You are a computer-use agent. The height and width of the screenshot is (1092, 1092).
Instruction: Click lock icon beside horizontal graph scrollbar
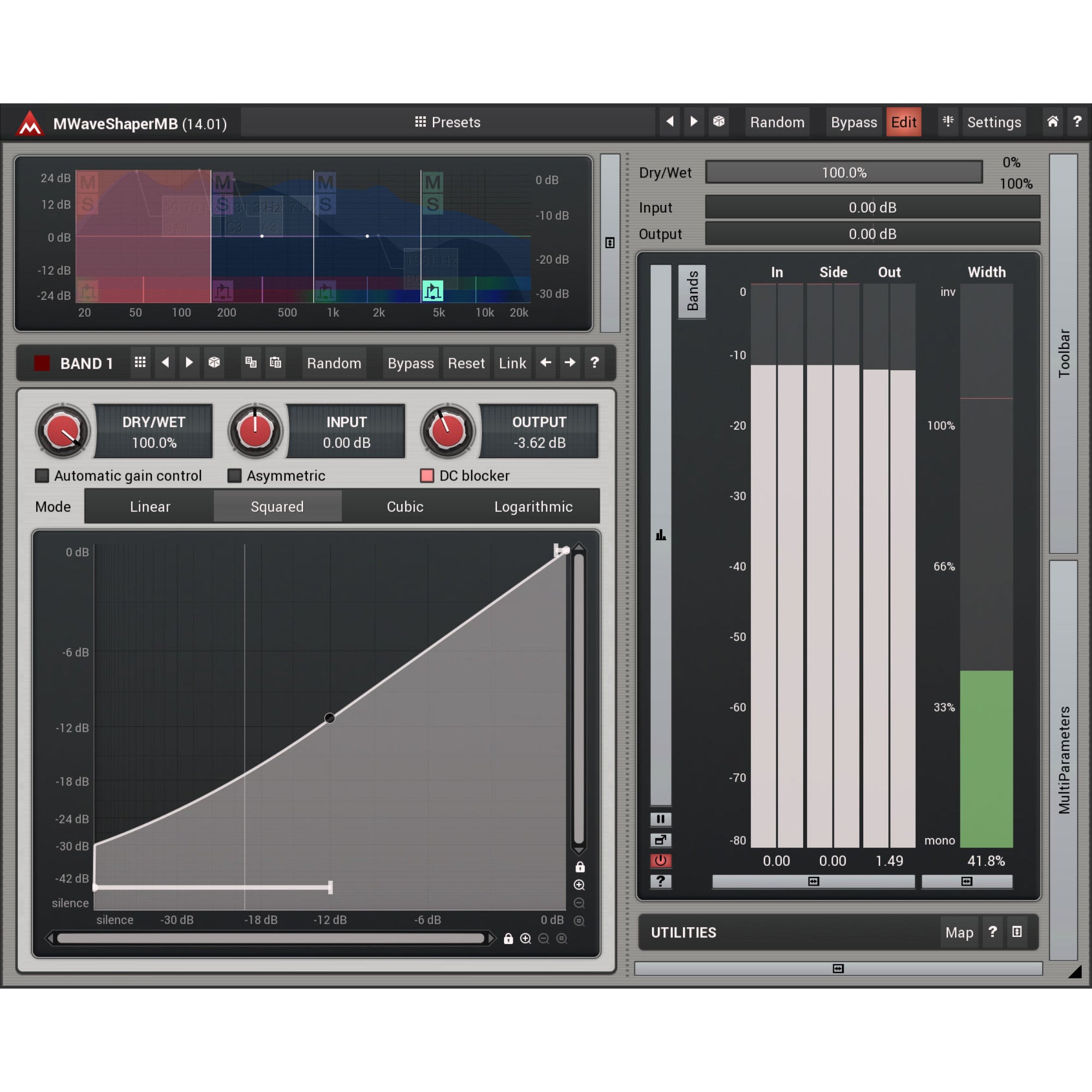pos(508,938)
